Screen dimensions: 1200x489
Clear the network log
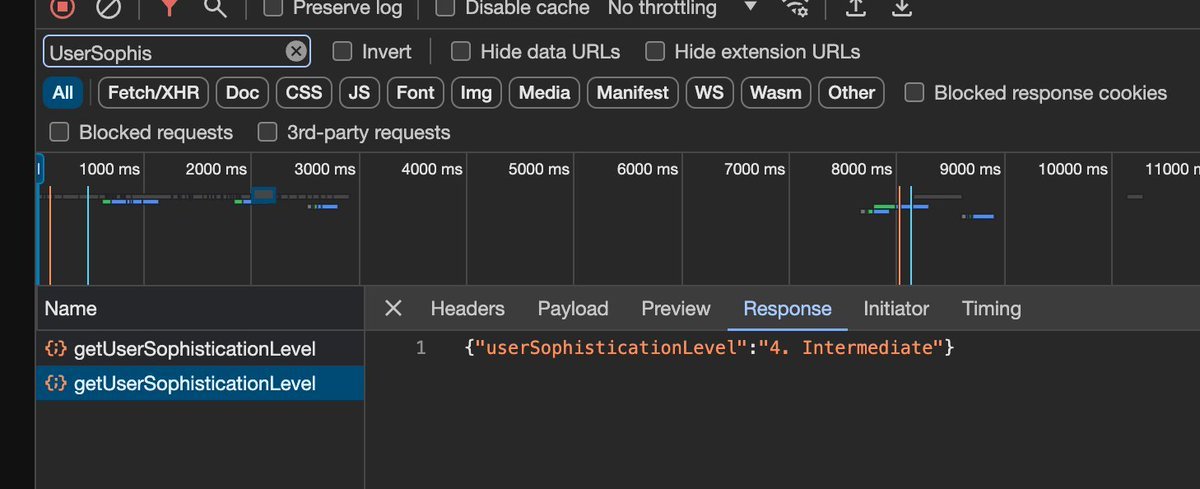pos(109,8)
